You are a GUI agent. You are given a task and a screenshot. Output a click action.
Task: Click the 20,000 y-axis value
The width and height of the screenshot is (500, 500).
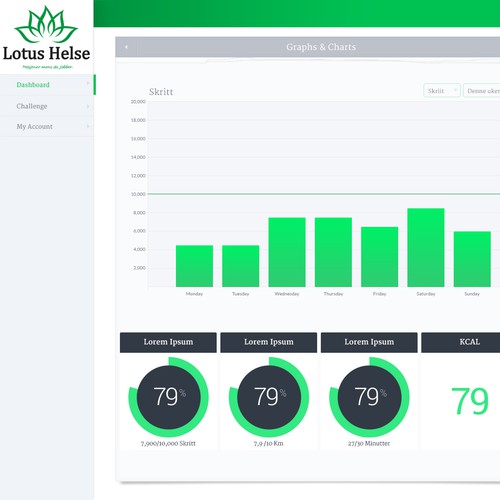[138, 101]
